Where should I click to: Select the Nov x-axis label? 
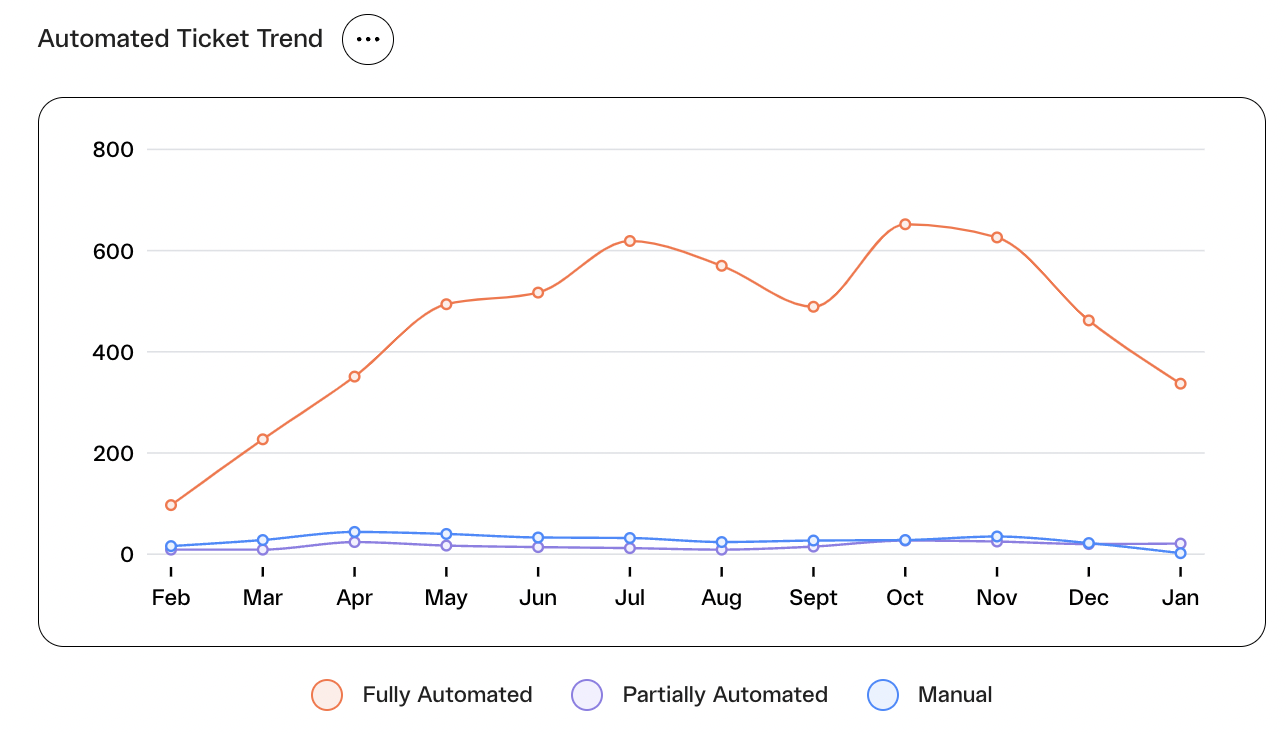coord(997,598)
